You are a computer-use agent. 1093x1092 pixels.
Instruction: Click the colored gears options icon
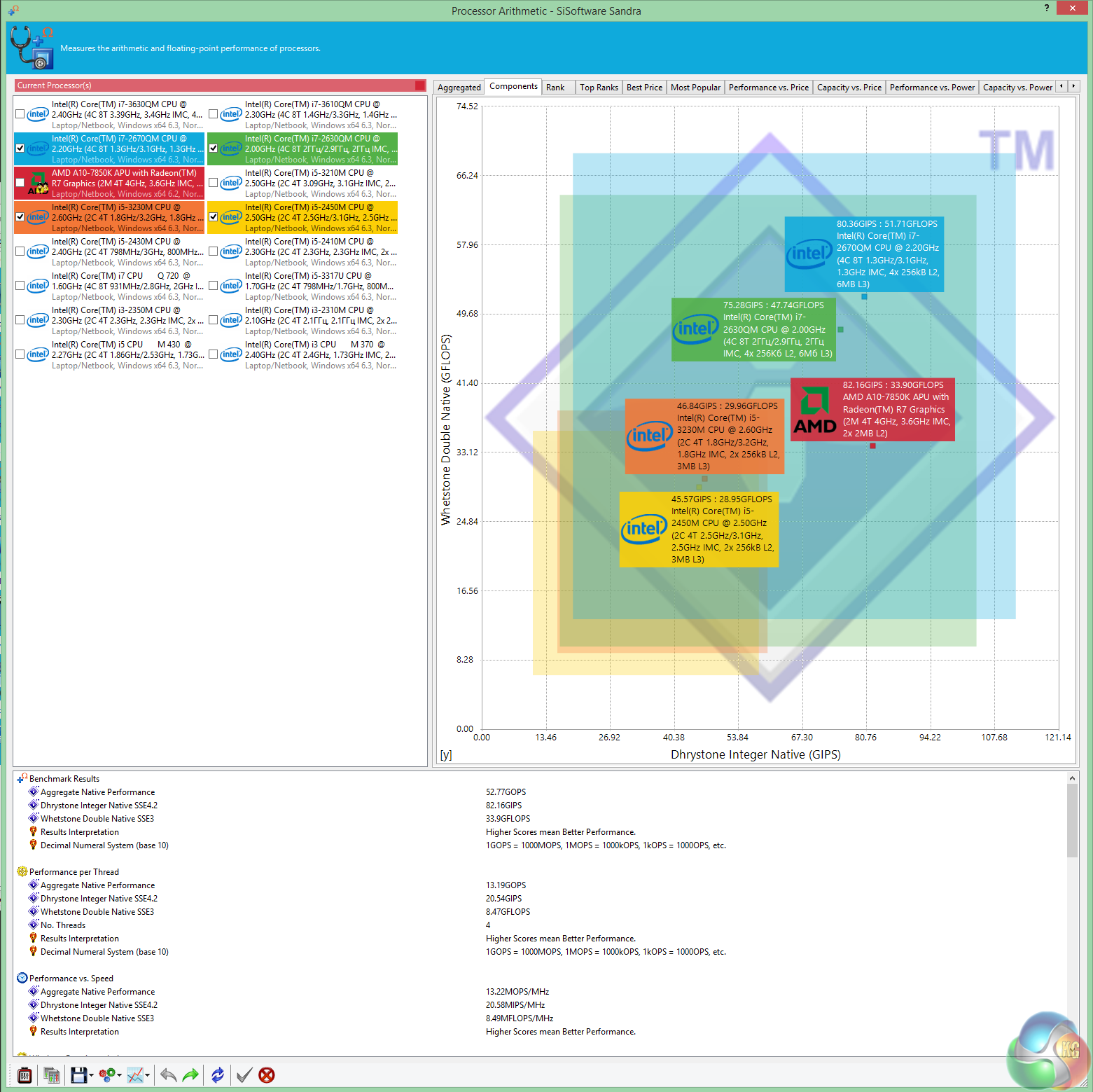[106, 1074]
